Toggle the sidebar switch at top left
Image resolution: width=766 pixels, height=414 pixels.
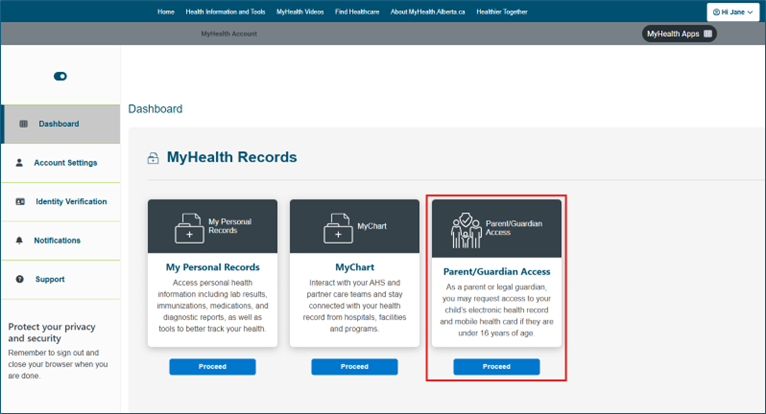click(60, 76)
